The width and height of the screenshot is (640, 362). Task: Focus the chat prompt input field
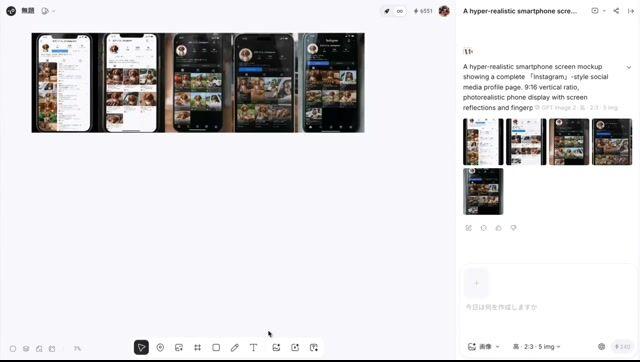click(x=547, y=306)
